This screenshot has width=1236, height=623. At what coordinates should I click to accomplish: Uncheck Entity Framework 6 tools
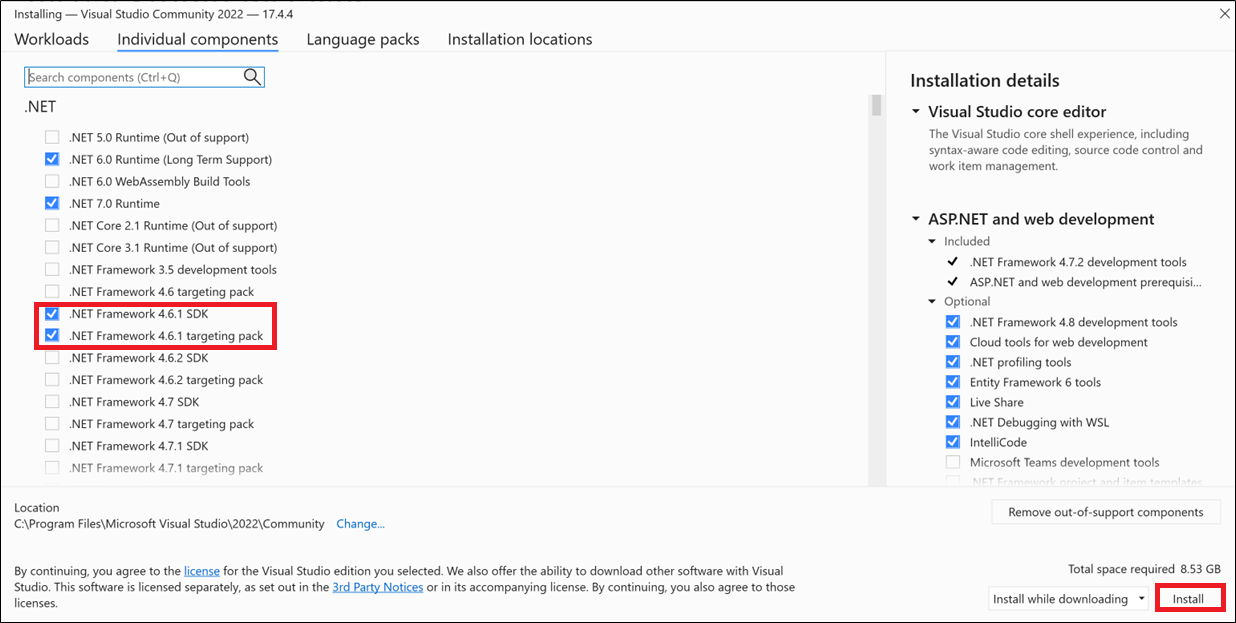tap(952, 382)
